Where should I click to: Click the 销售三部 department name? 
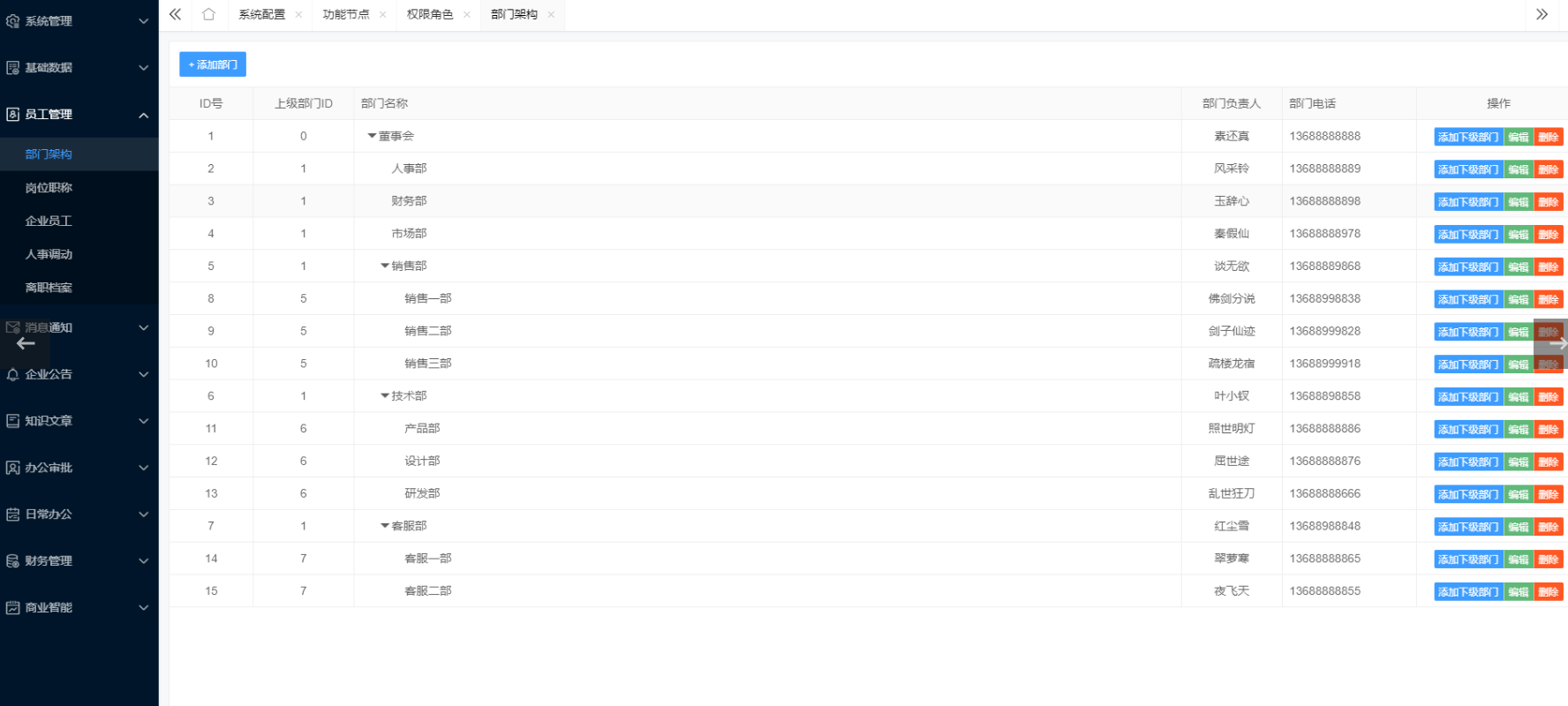(x=428, y=364)
